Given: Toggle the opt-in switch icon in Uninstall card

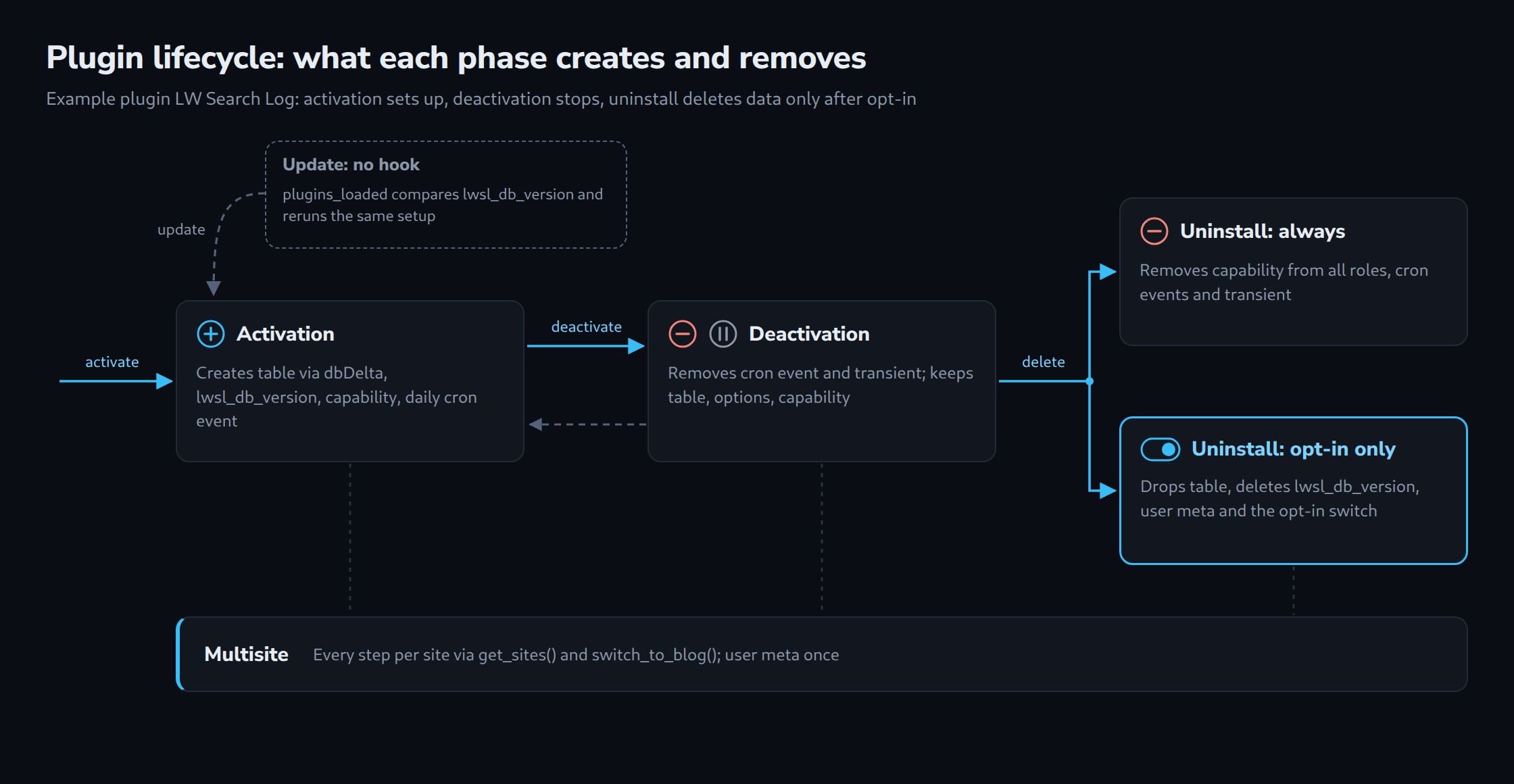Looking at the screenshot, I should [1160, 449].
